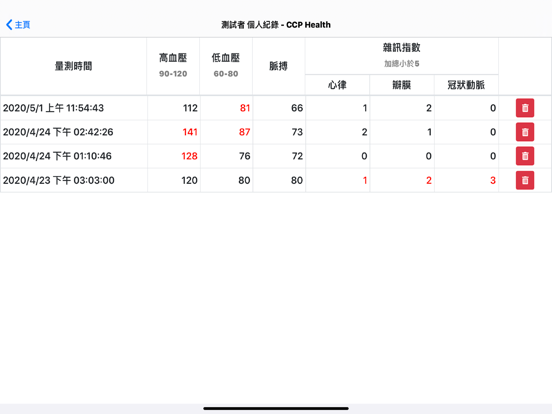Image resolution: width=552 pixels, height=414 pixels.
Task: Click the red 141 high pressure value
Action: (x=190, y=132)
